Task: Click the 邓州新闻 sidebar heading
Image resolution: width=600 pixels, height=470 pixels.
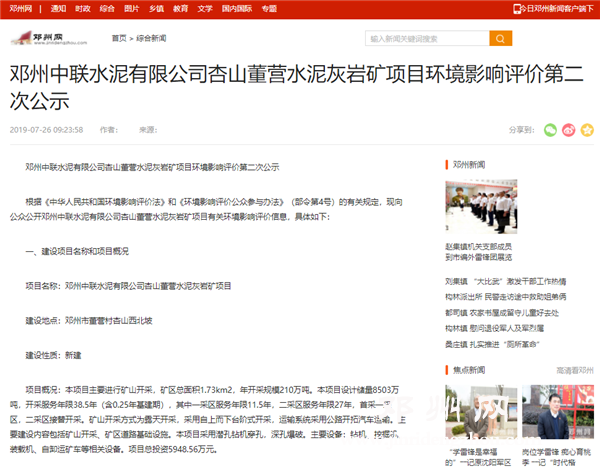Action: (469, 165)
